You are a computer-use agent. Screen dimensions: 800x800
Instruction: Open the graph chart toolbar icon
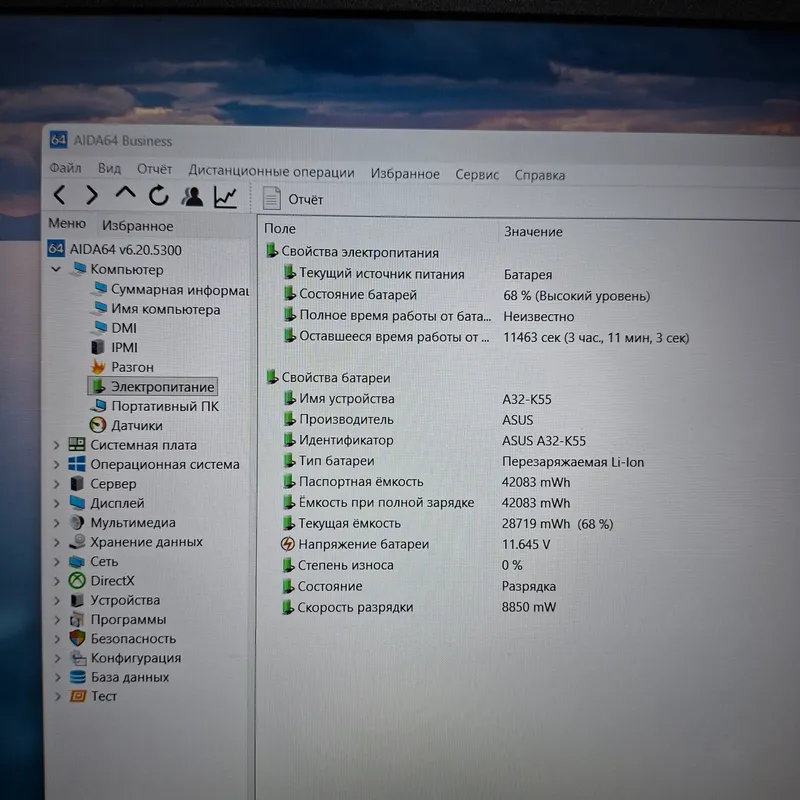coord(225,197)
